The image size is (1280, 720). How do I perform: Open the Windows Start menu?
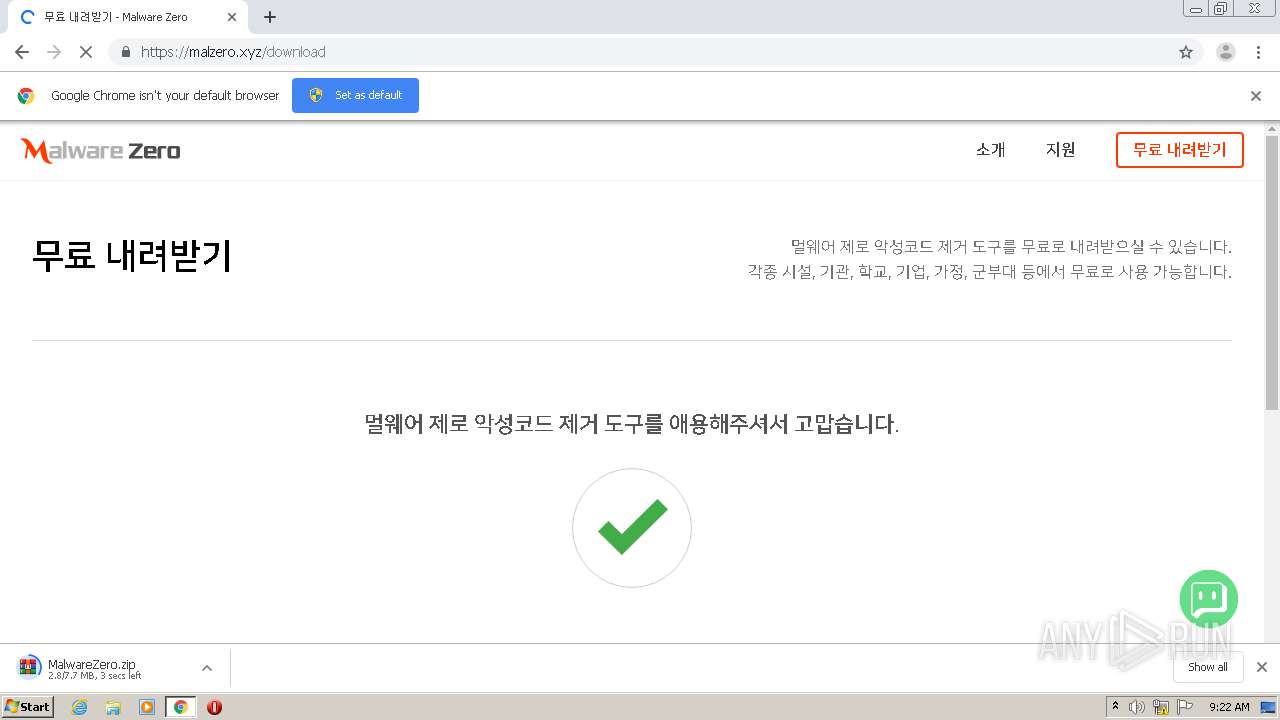click(x=28, y=707)
